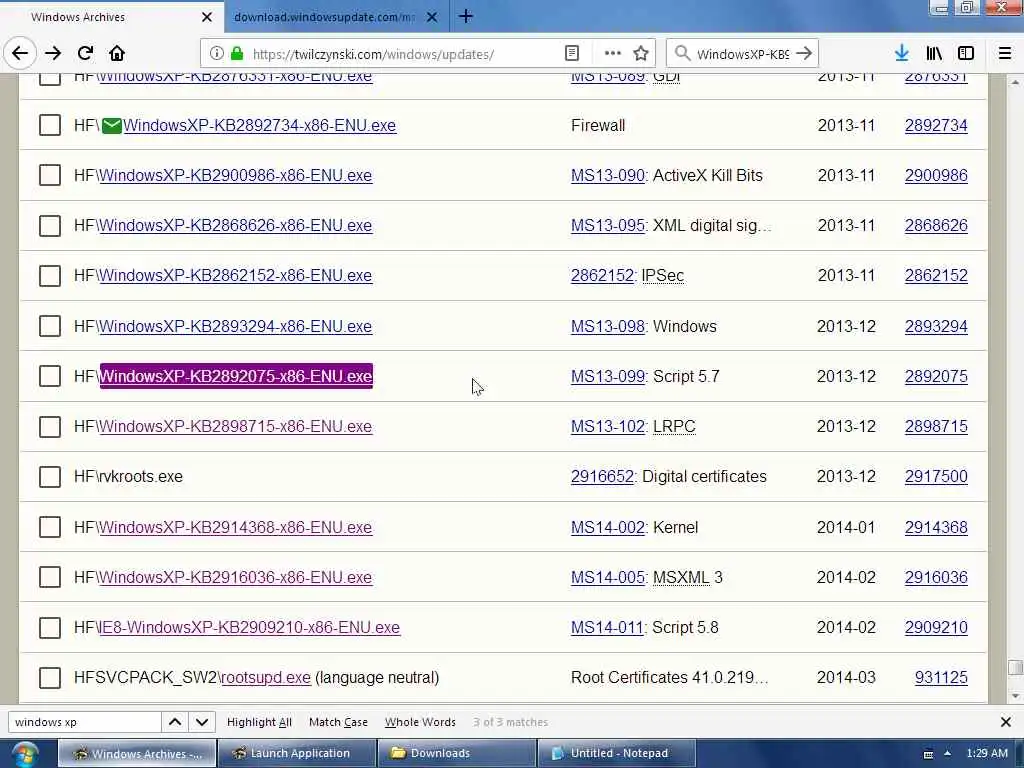Go back to previous page
Screen dimensions: 1024x768
[x=20, y=54]
